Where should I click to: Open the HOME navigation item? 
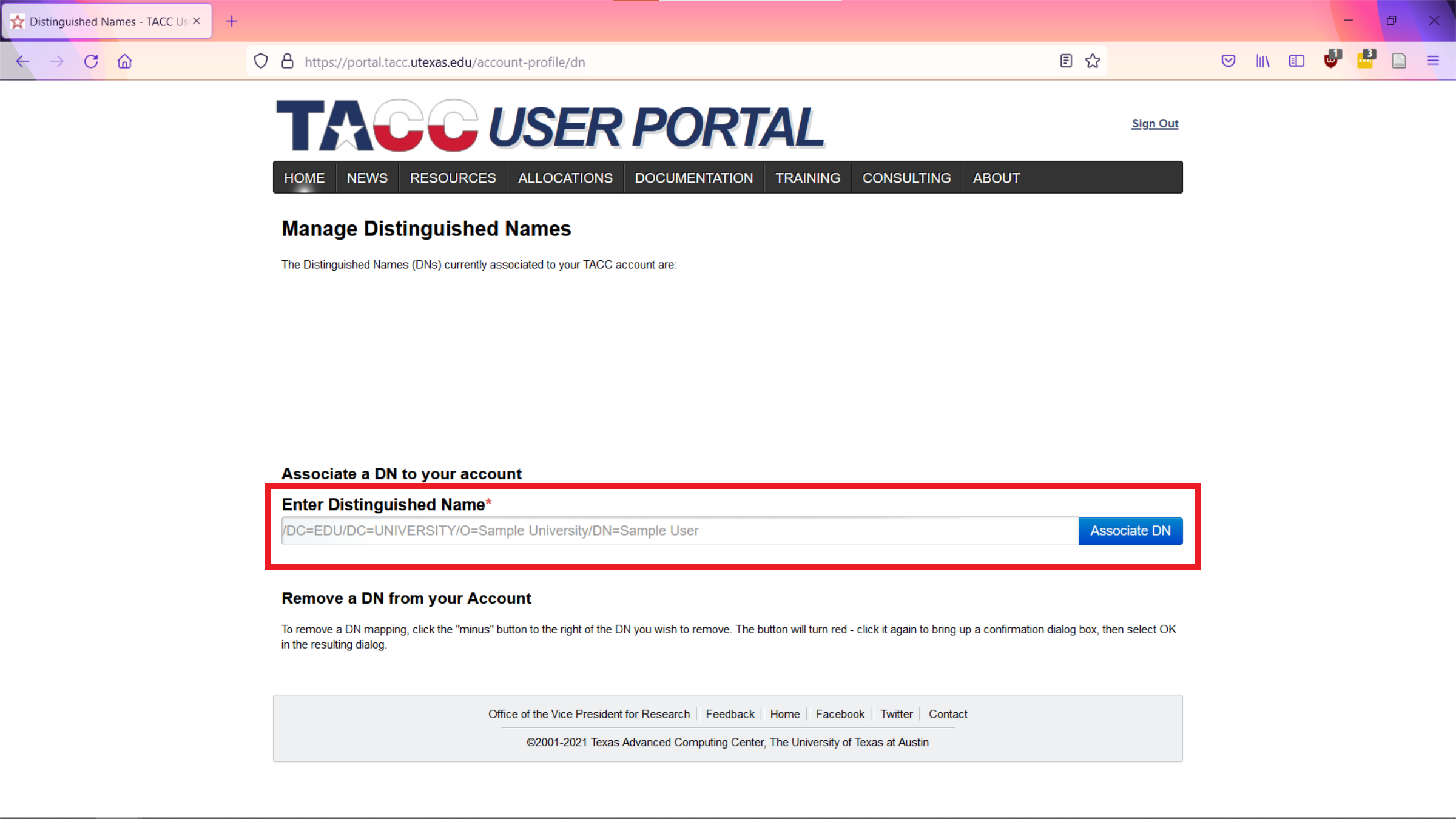coord(305,178)
